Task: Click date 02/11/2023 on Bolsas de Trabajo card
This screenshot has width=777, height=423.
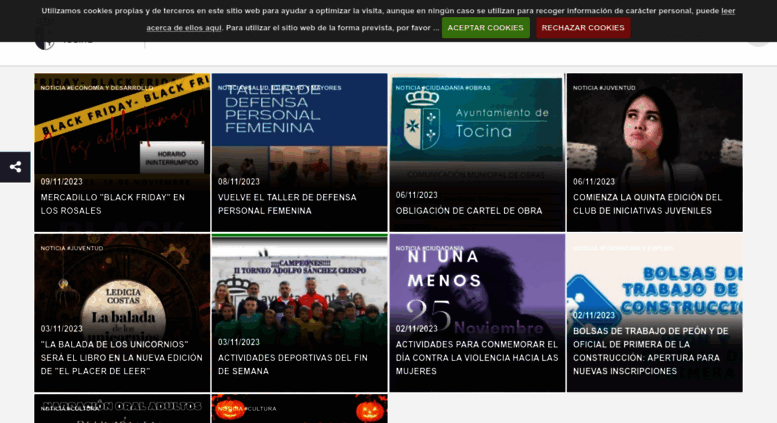Action: point(594,316)
